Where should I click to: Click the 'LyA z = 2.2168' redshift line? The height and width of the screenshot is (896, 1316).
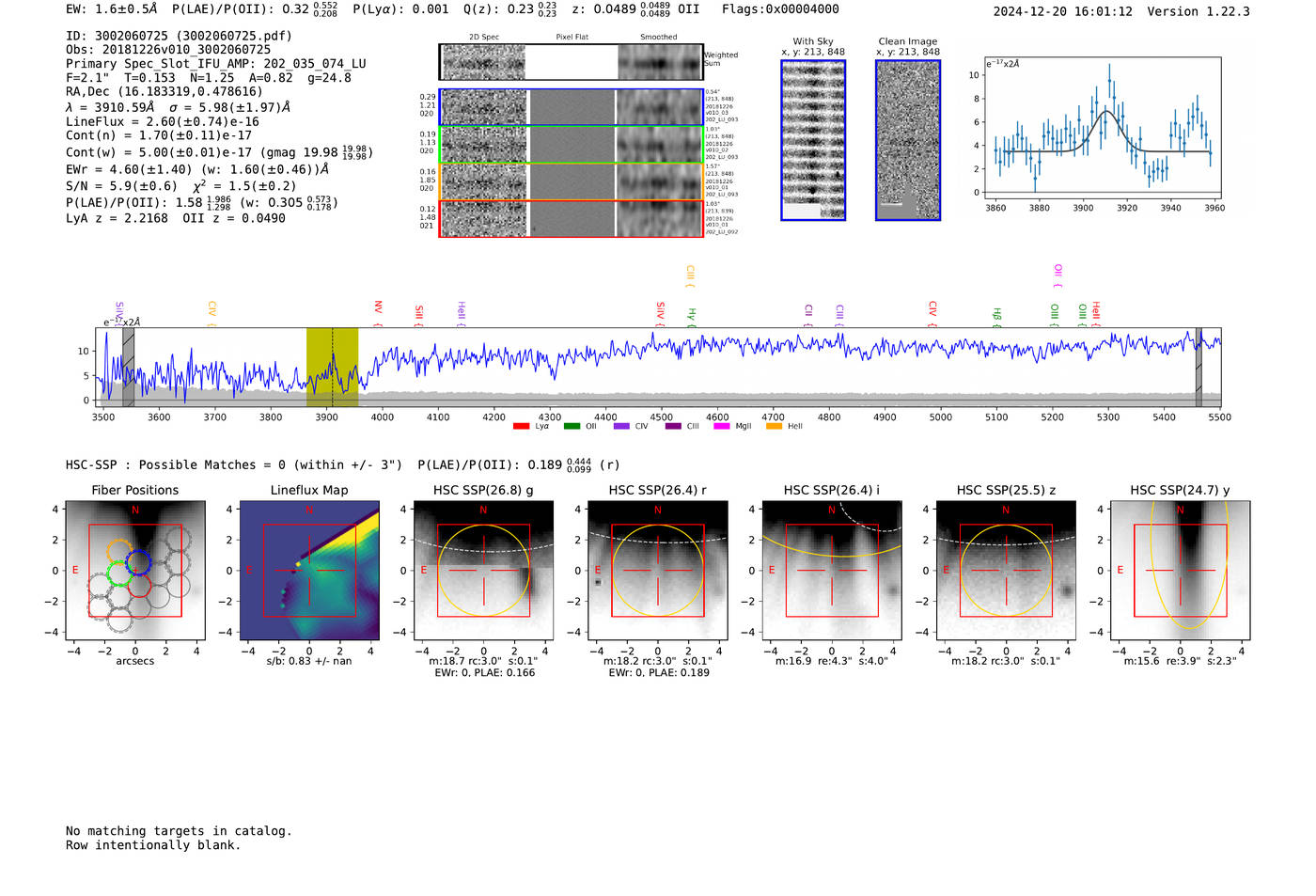click(176, 218)
